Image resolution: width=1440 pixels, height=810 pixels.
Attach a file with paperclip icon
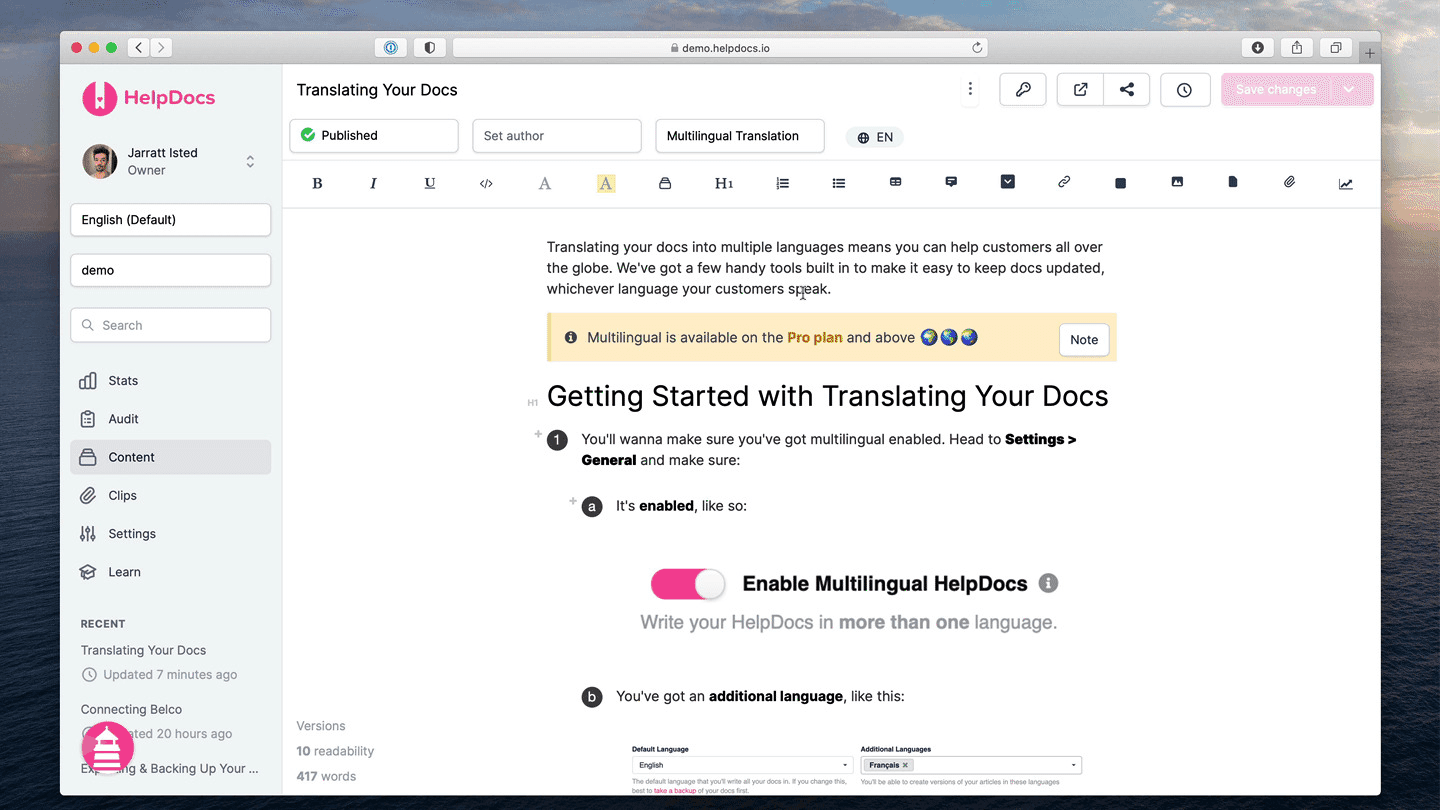[1290, 182]
